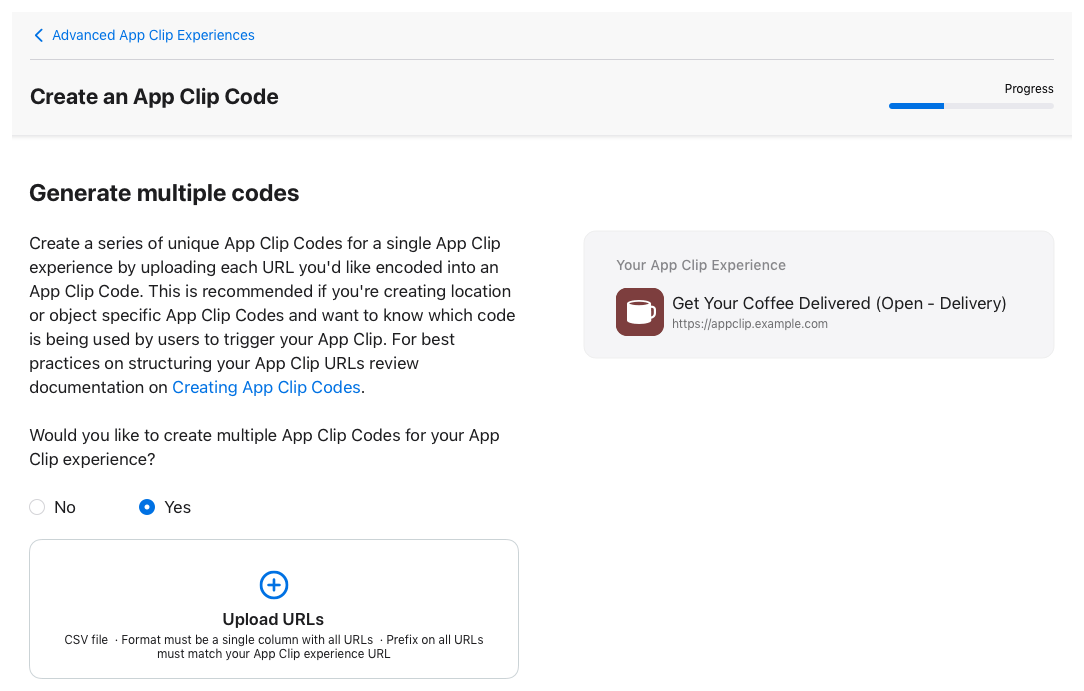Select the Yes radio button
The image size is (1084, 691).
(x=146, y=507)
